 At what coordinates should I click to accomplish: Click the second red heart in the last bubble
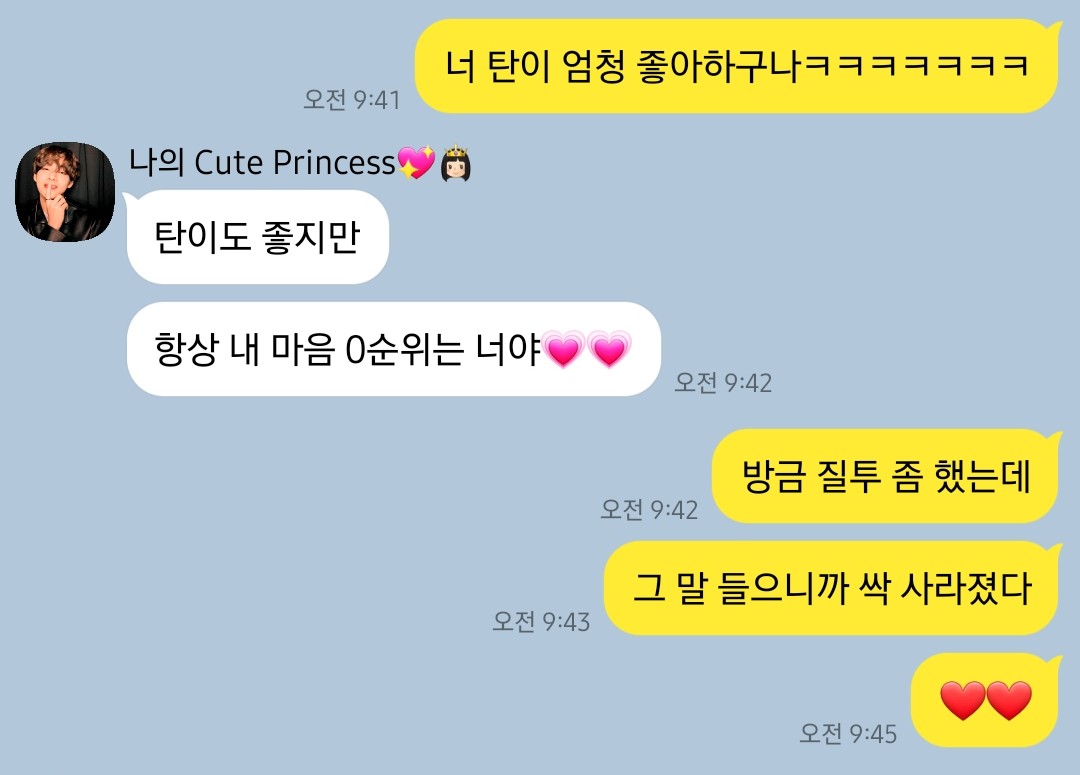point(1009,701)
